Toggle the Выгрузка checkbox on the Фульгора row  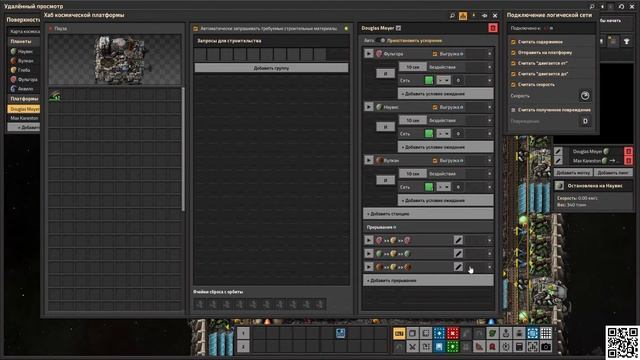click(x=435, y=53)
